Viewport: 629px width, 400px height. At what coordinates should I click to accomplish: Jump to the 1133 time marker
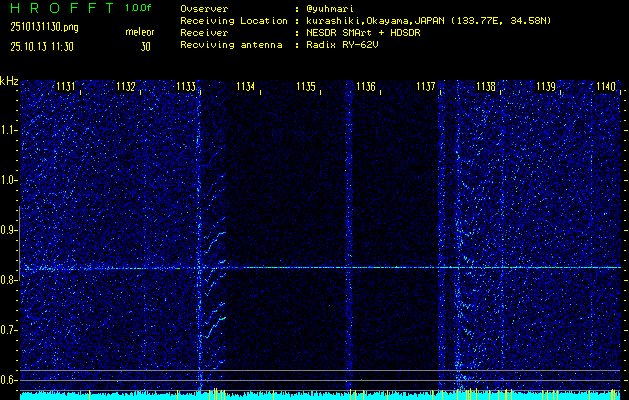[185, 87]
